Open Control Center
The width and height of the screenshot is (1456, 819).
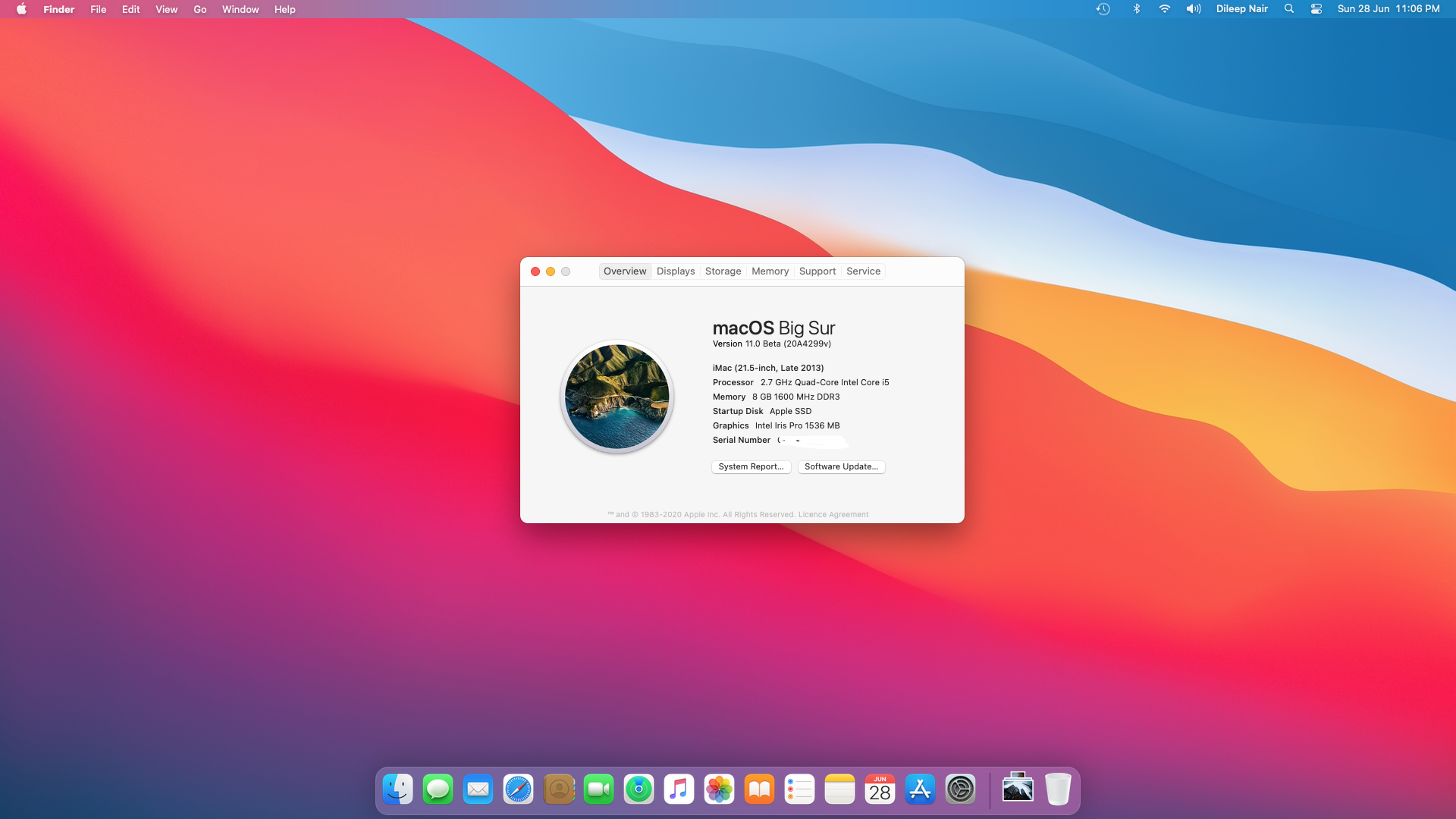1316,9
